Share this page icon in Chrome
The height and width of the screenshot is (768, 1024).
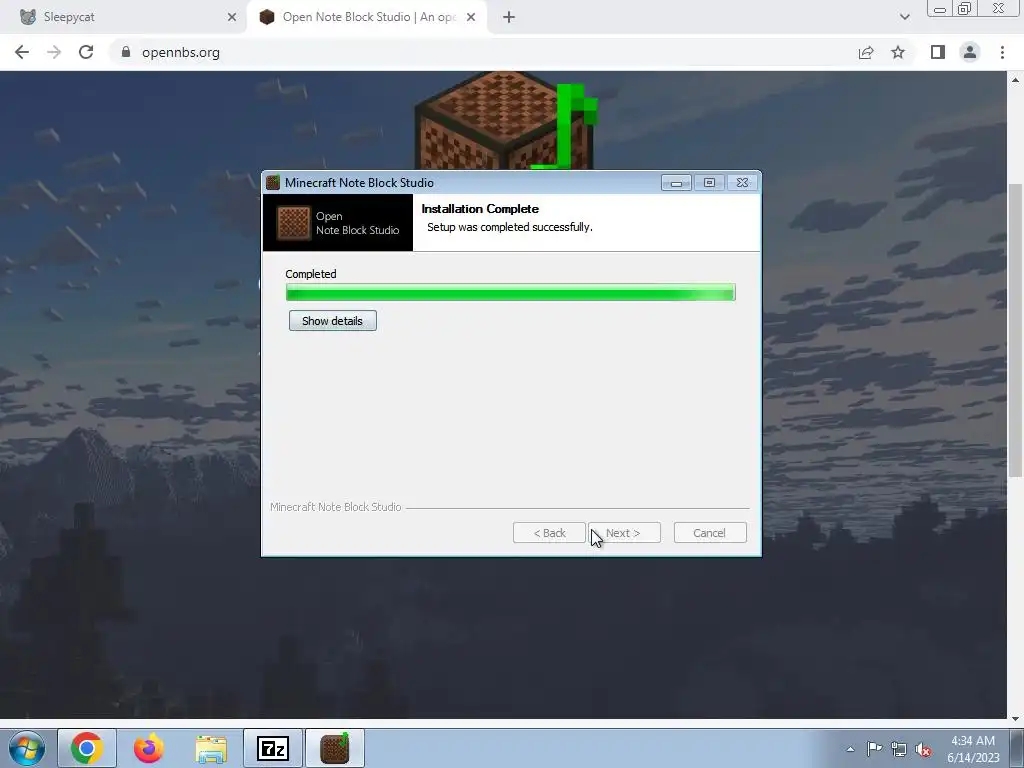coord(866,52)
